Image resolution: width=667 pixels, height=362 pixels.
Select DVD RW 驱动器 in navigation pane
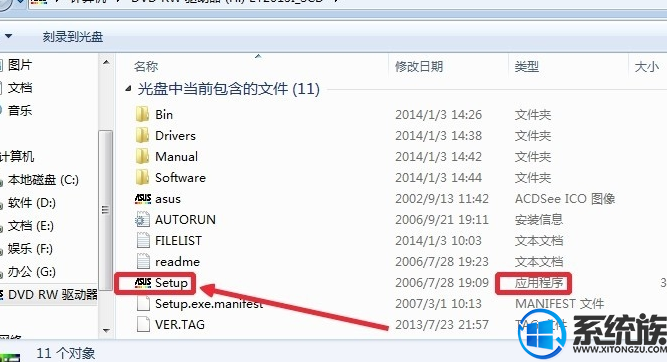[53, 294]
